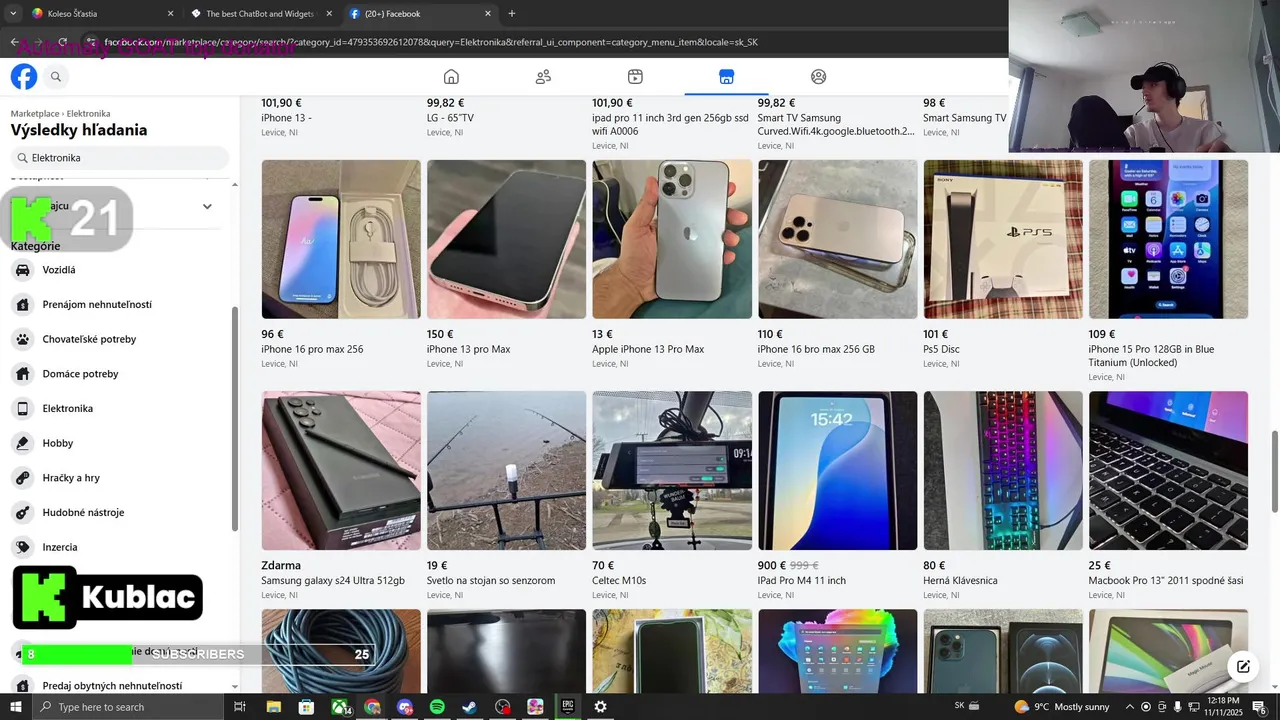Click 'Macbook Pro 13" 2011 spodné šasi' title
The image size is (1280, 720).
pyautogui.click(x=1166, y=580)
